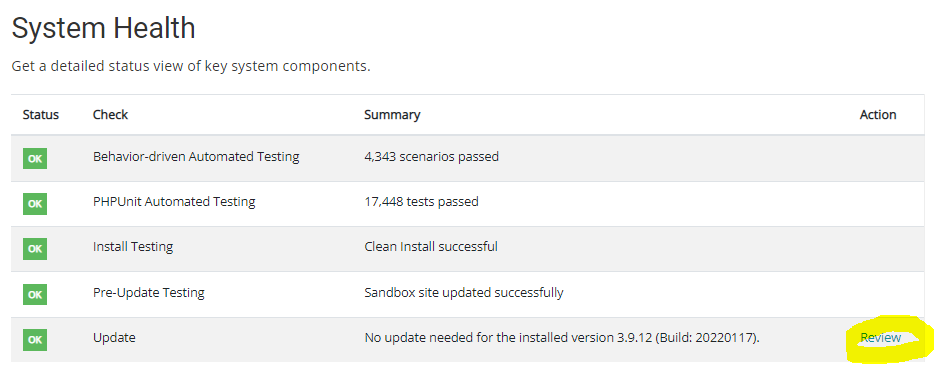The height and width of the screenshot is (376, 934).
Task: Click the OK badge for PHPUnit Automated Testing
Action: (35, 204)
